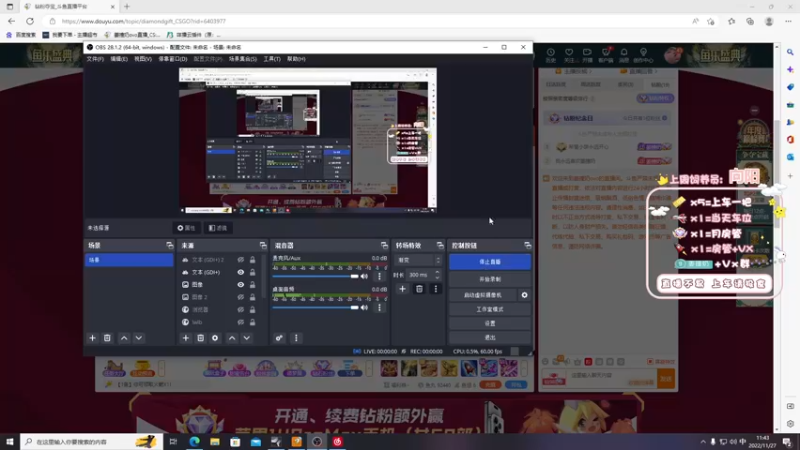Screen dimensions: 800x450
Task: Move the scene up in Scenes panel
Action: click(124, 338)
